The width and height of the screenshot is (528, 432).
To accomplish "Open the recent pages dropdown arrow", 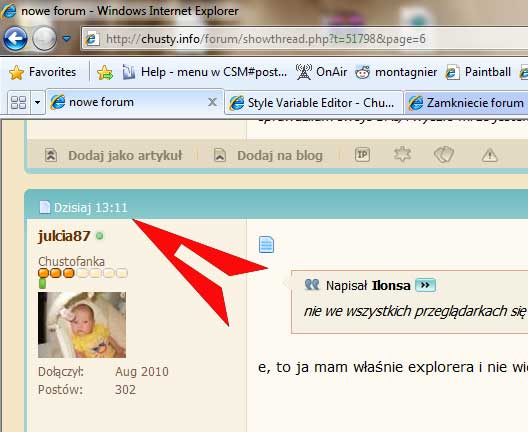I will click(x=67, y=39).
